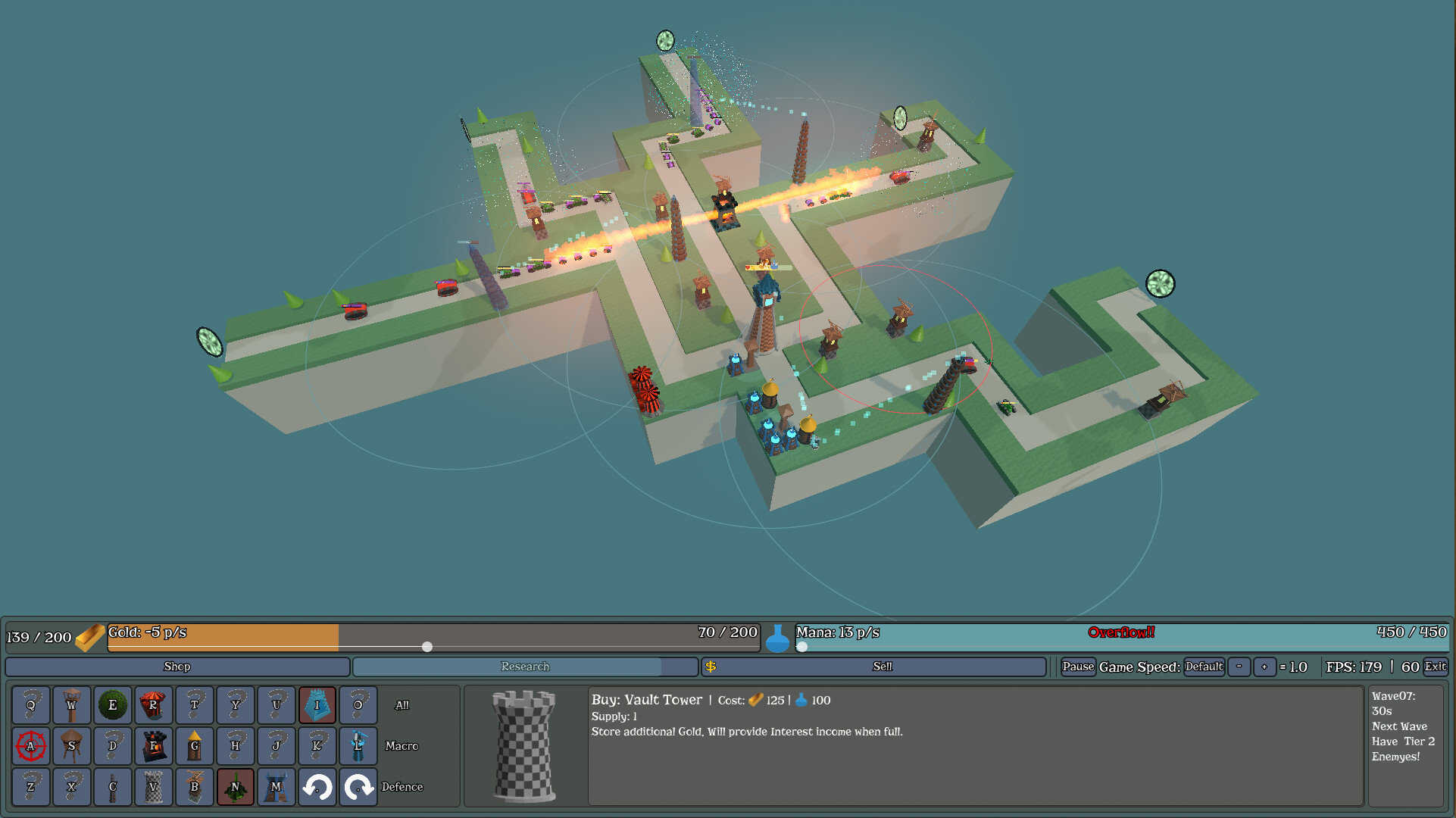Switch to the Shop tab
The height and width of the screenshot is (818, 1456).
(176, 667)
